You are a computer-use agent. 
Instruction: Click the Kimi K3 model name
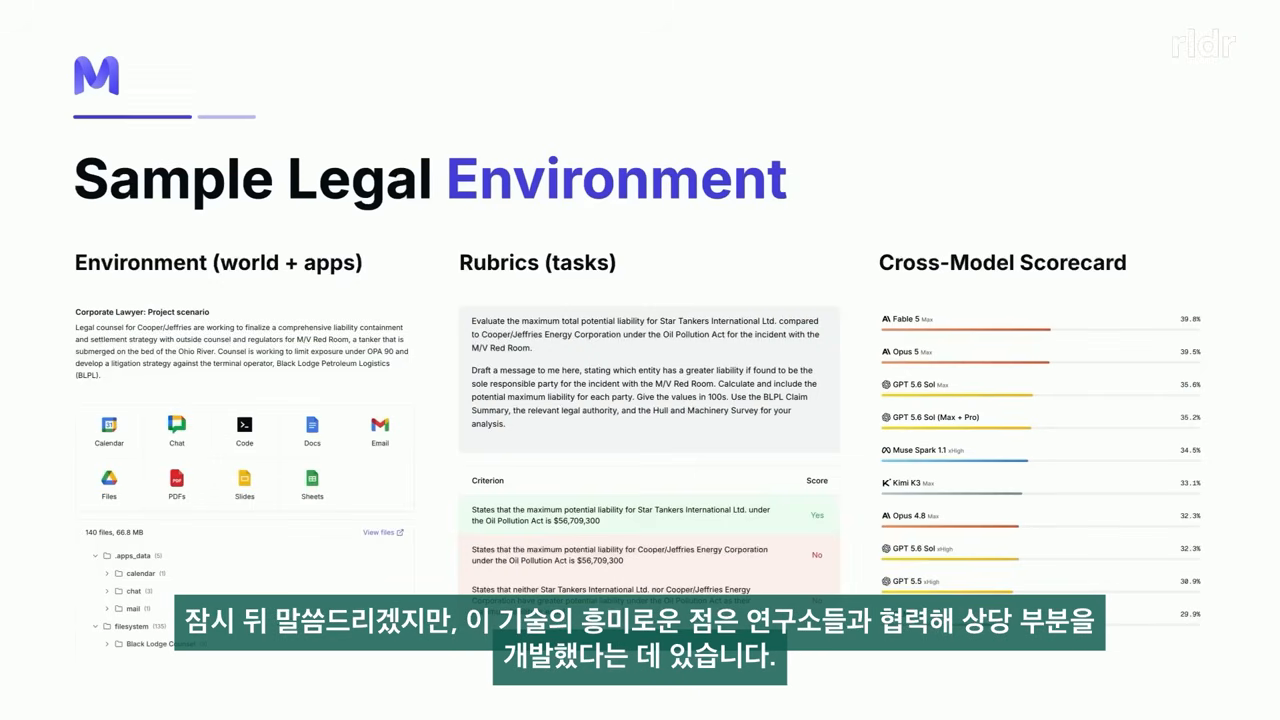906,483
